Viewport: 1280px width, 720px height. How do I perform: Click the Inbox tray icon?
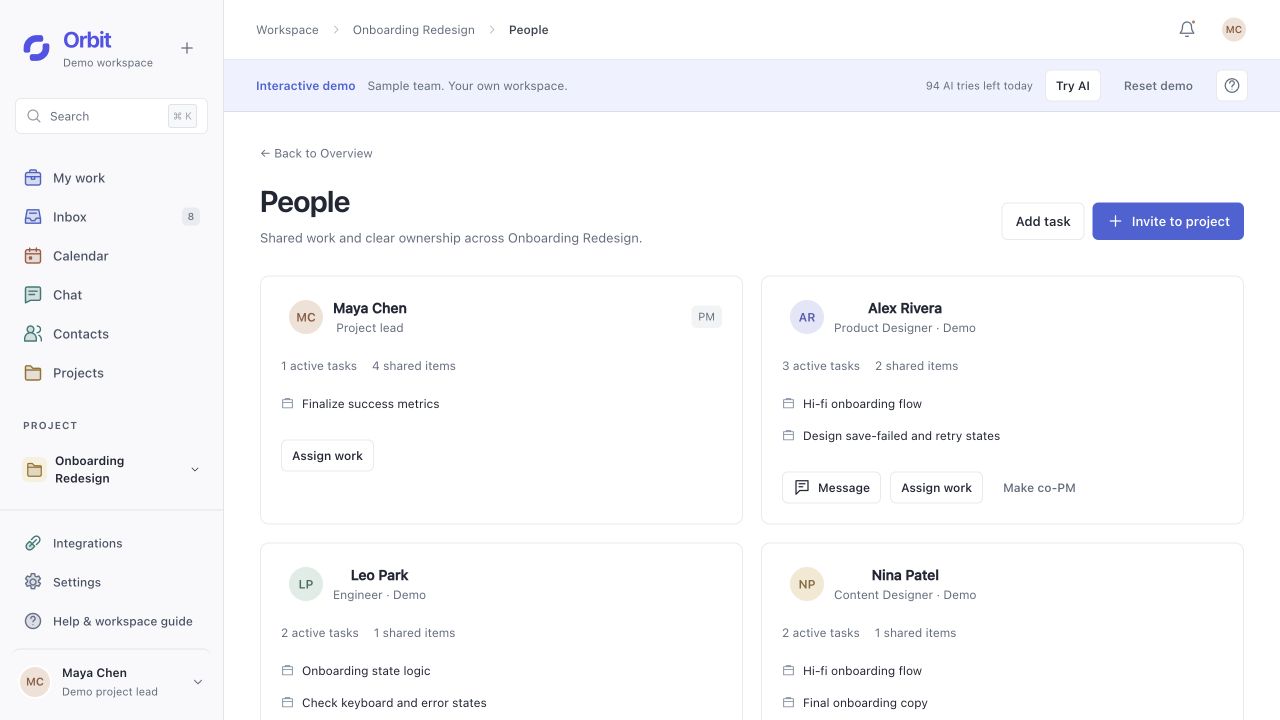33,217
